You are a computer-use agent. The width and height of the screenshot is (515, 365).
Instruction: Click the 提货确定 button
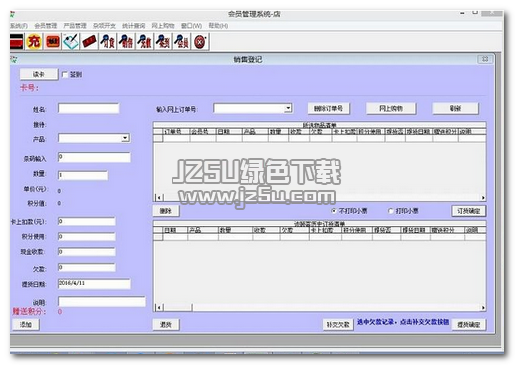[468, 324]
